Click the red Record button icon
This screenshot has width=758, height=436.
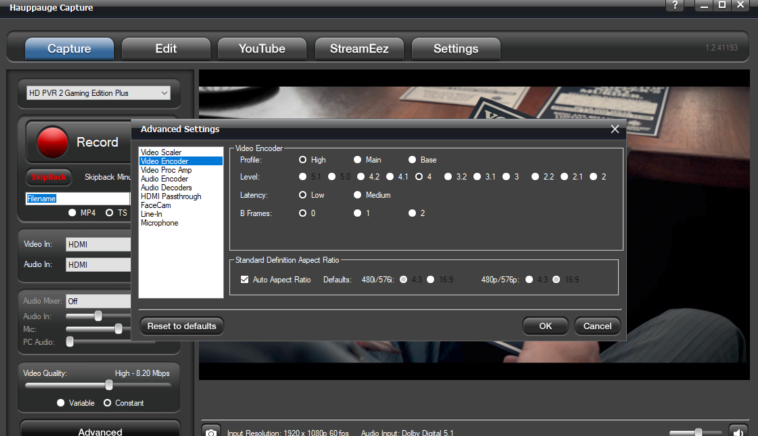click(52, 143)
